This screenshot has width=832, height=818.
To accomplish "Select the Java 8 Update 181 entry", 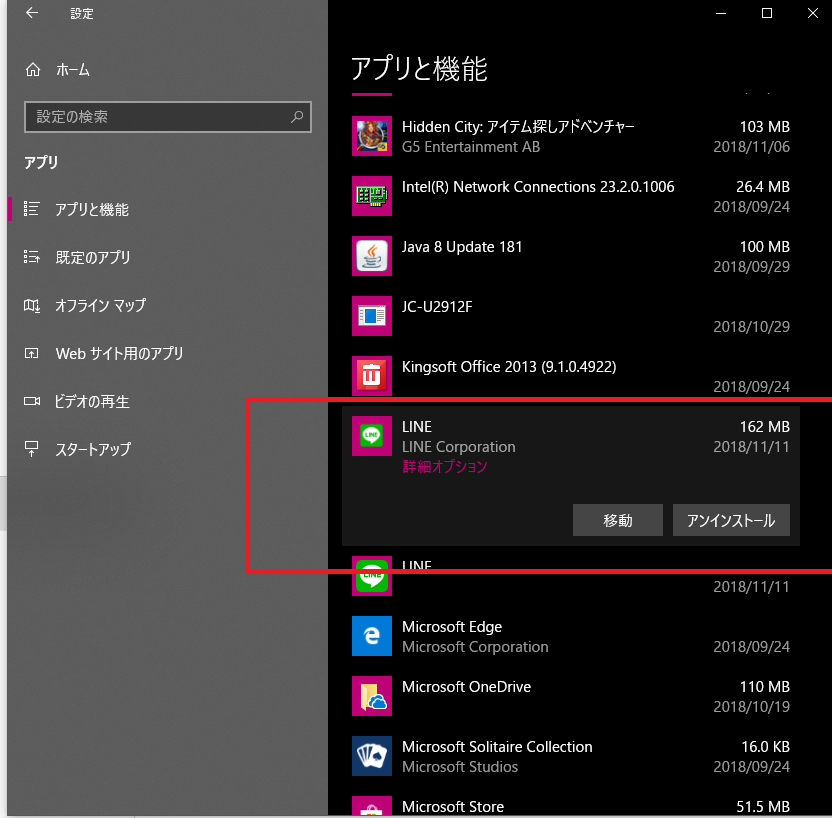I will coord(462,247).
